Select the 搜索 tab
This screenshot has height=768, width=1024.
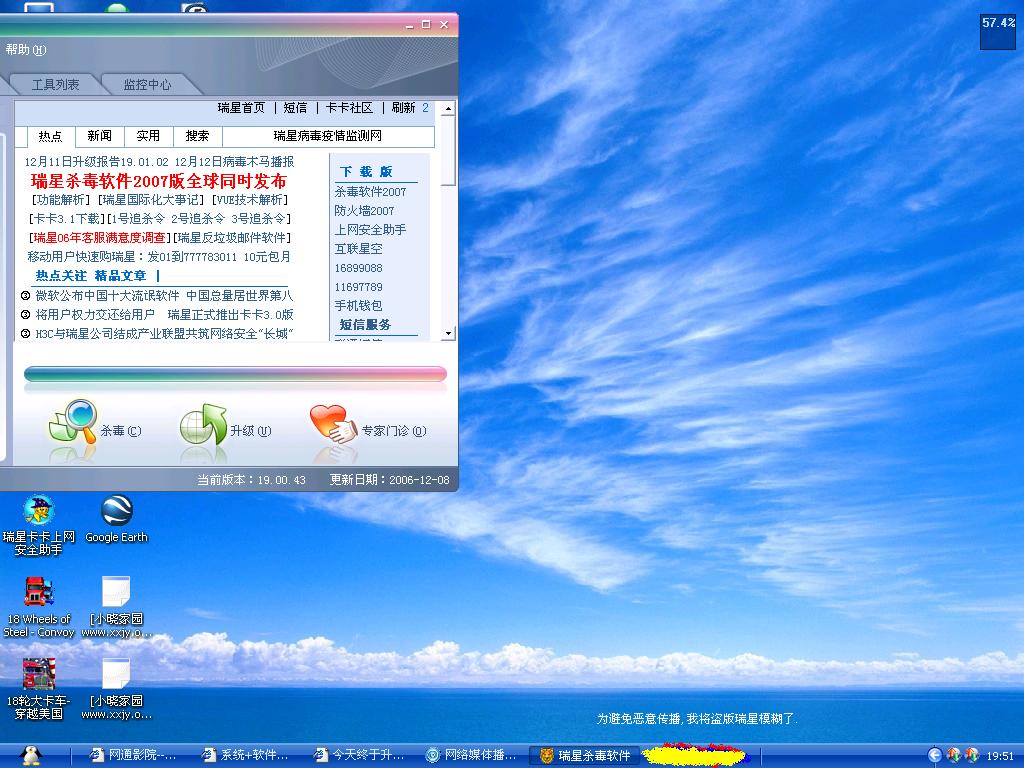(197, 136)
